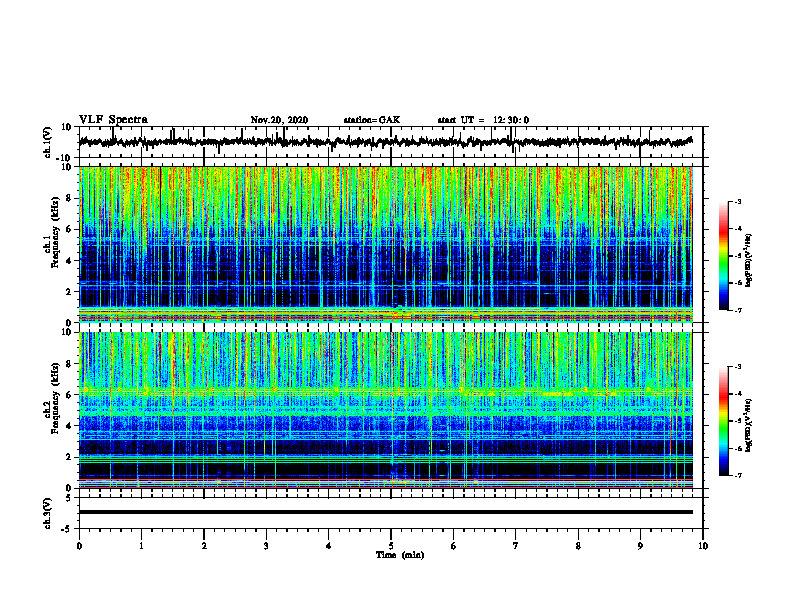Click inside the ch.1 spectrogram panel
This screenshot has width=792, height=612.
(385, 244)
